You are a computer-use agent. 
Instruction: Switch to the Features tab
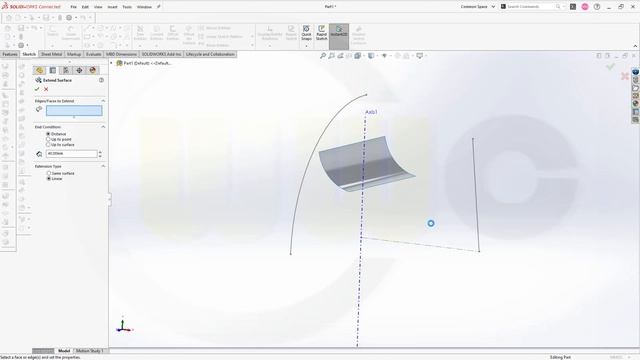click(x=10, y=54)
